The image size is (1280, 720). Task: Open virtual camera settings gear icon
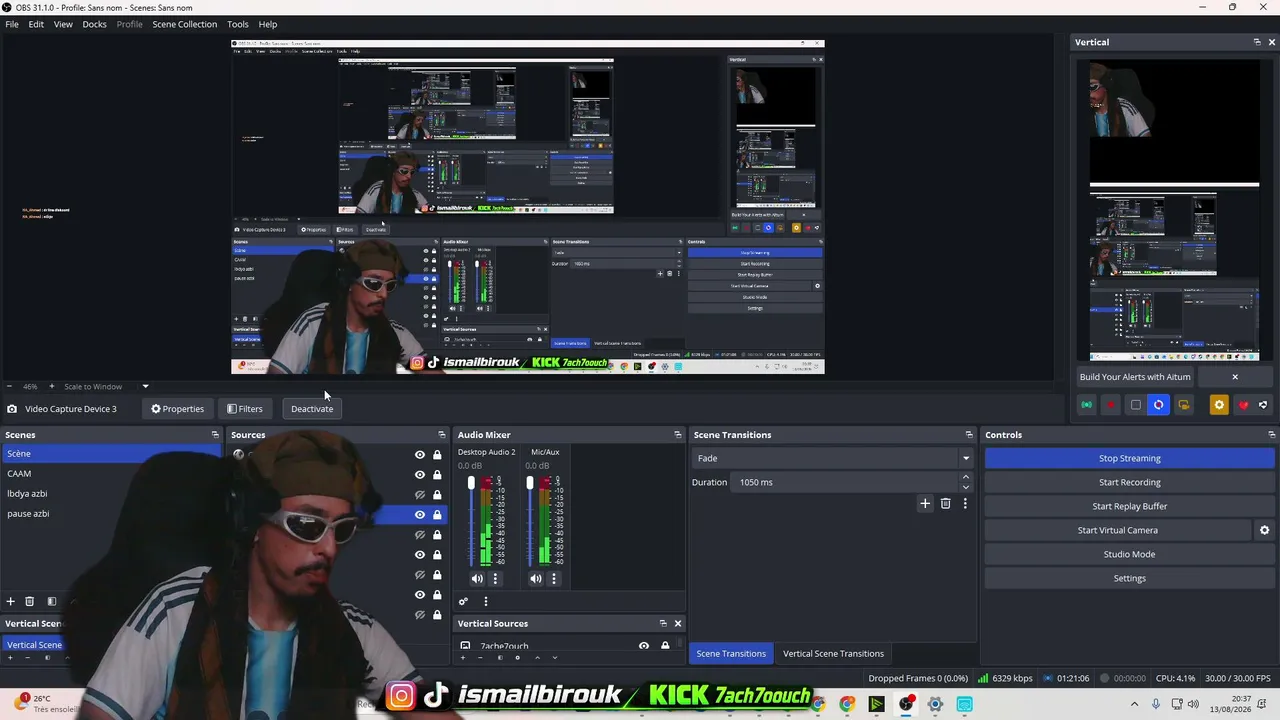pyautogui.click(x=1264, y=530)
